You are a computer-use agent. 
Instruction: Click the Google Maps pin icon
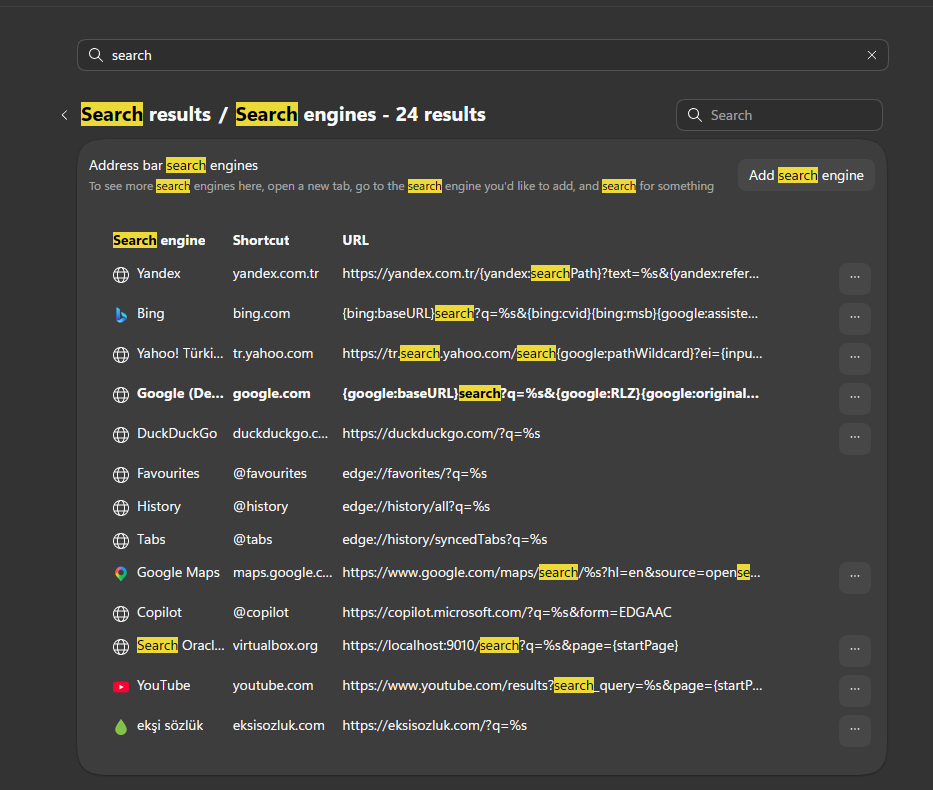click(121, 573)
